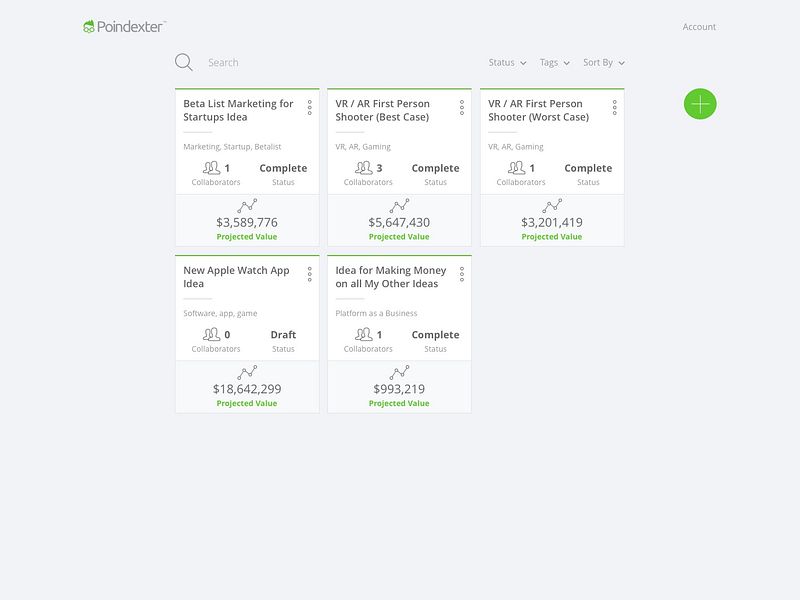Open Idea for Making Money on all My Other Ideas

391,277
